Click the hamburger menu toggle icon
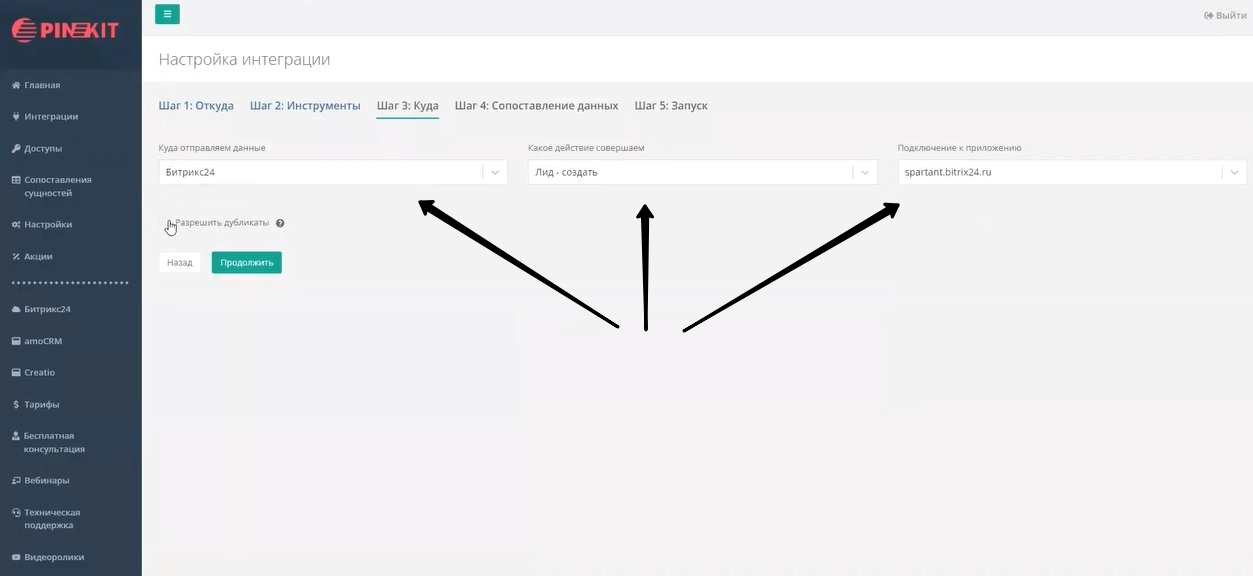 167,14
